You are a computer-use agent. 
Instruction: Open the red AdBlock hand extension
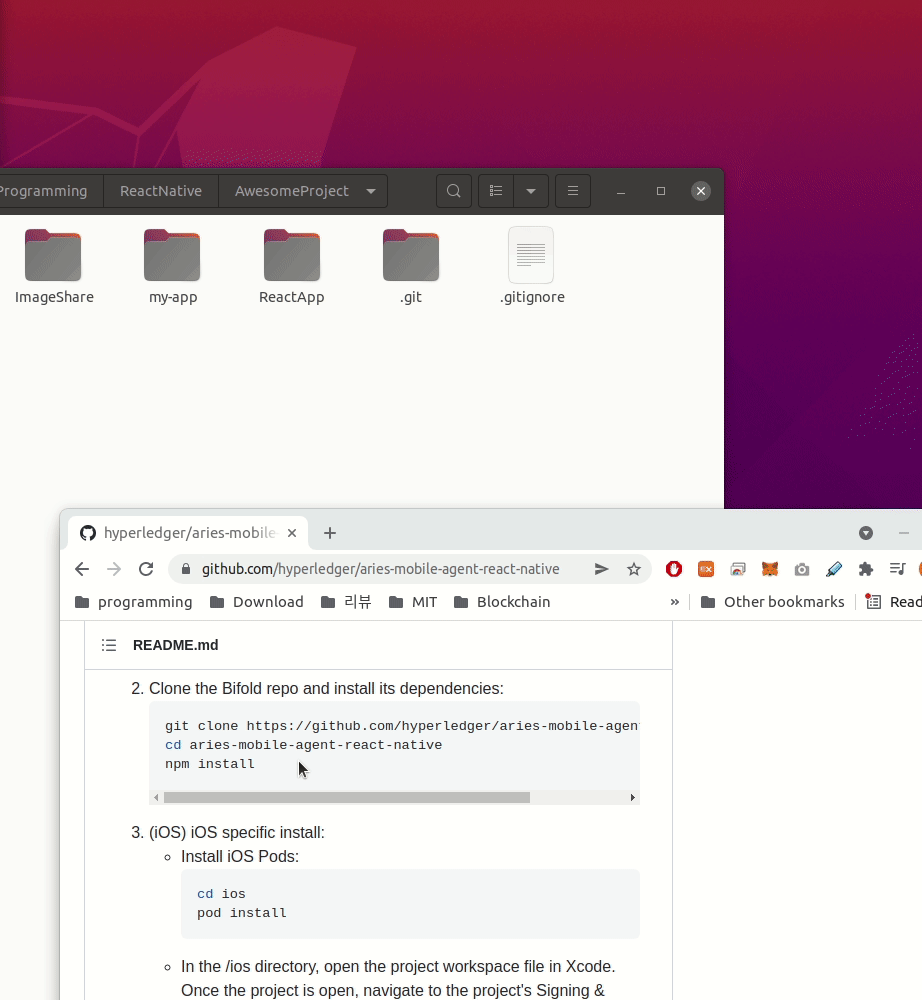(674, 569)
